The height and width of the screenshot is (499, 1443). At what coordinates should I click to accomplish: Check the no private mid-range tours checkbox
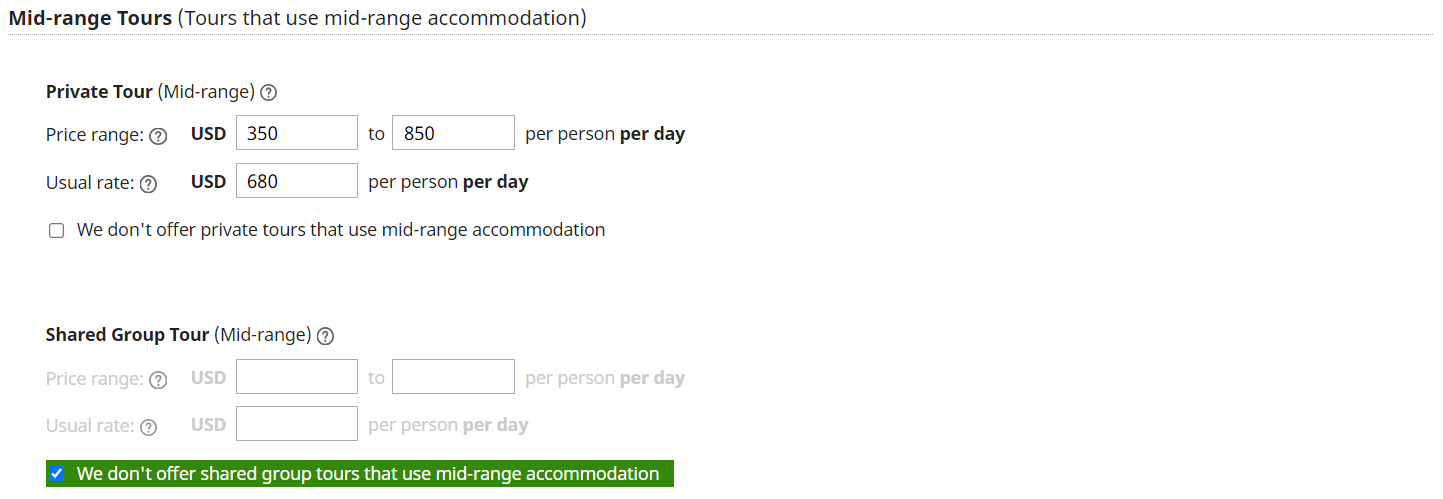(x=57, y=231)
